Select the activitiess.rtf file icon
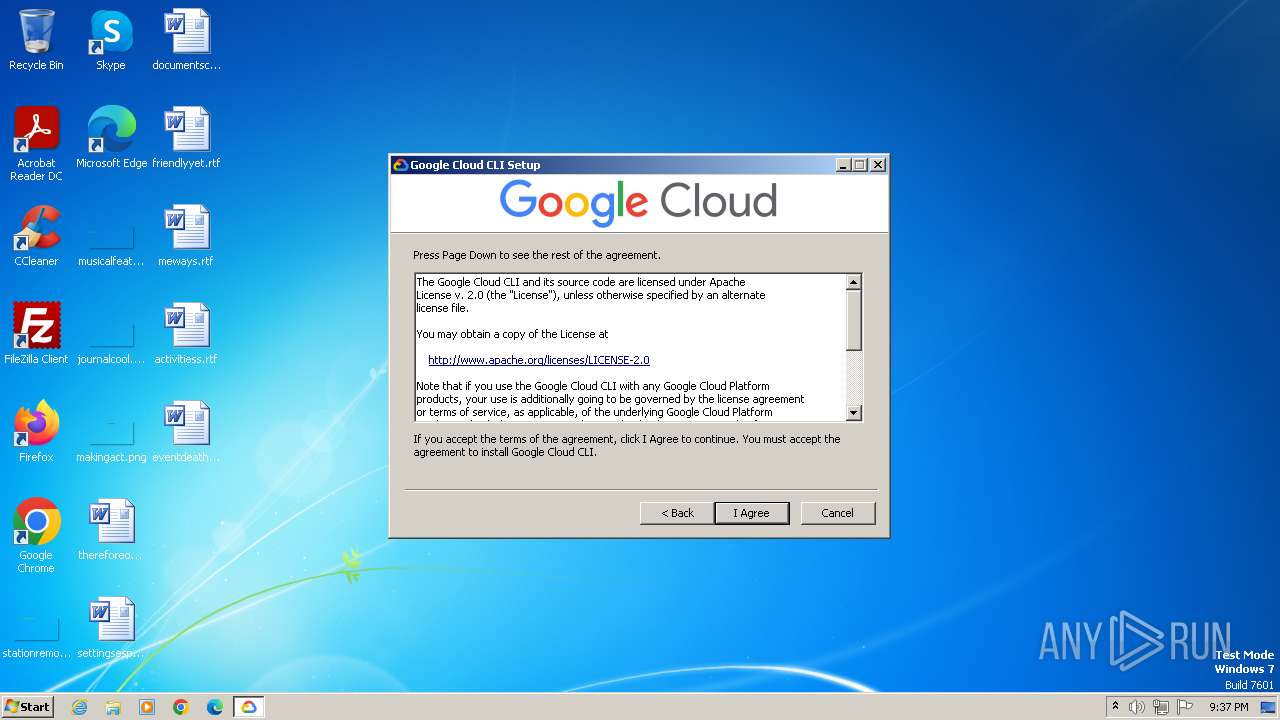This screenshot has width=1280, height=720. [187, 334]
